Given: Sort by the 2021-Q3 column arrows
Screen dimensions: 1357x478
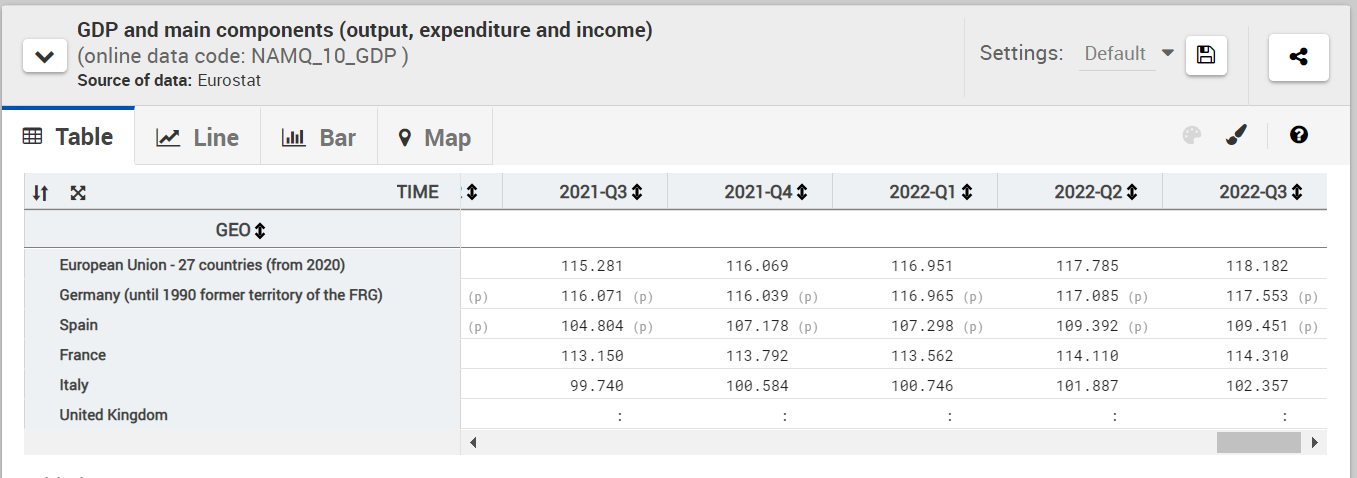Looking at the screenshot, I should tap(637, 192).
